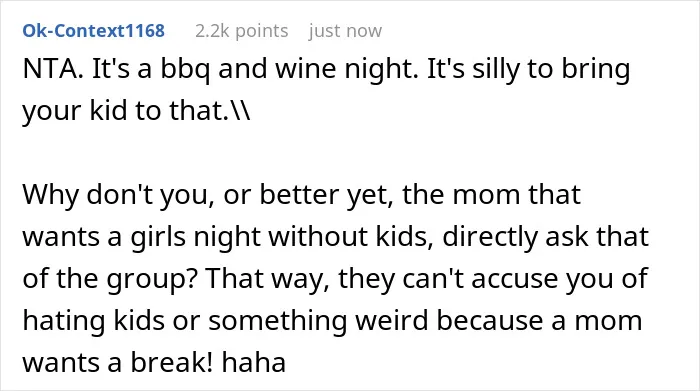
Task: Click the words 'Why don't you'
Action: (x=115, y=196)
